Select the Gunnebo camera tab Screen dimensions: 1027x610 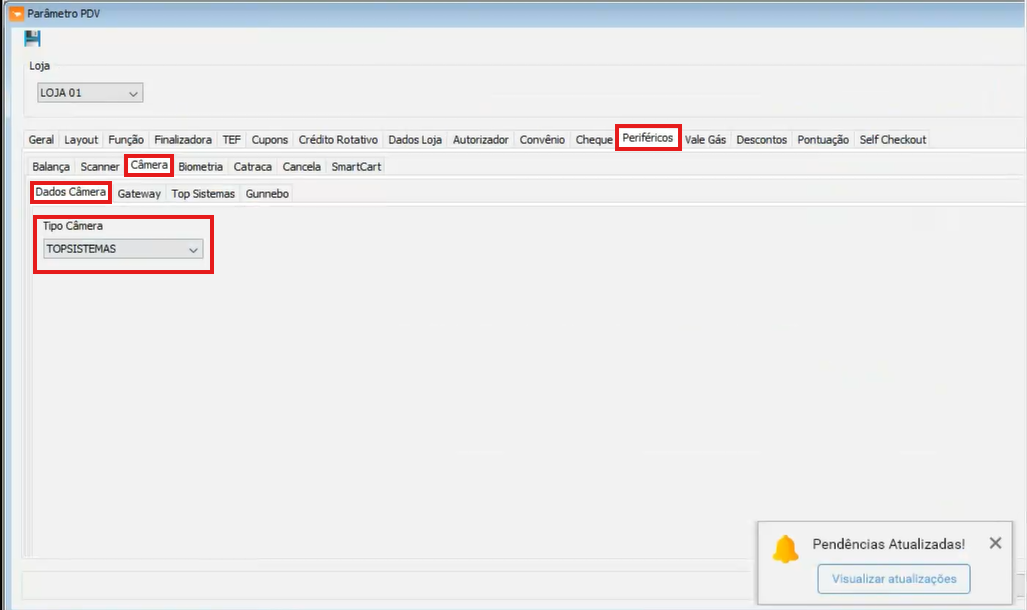[x=267, y=194]
